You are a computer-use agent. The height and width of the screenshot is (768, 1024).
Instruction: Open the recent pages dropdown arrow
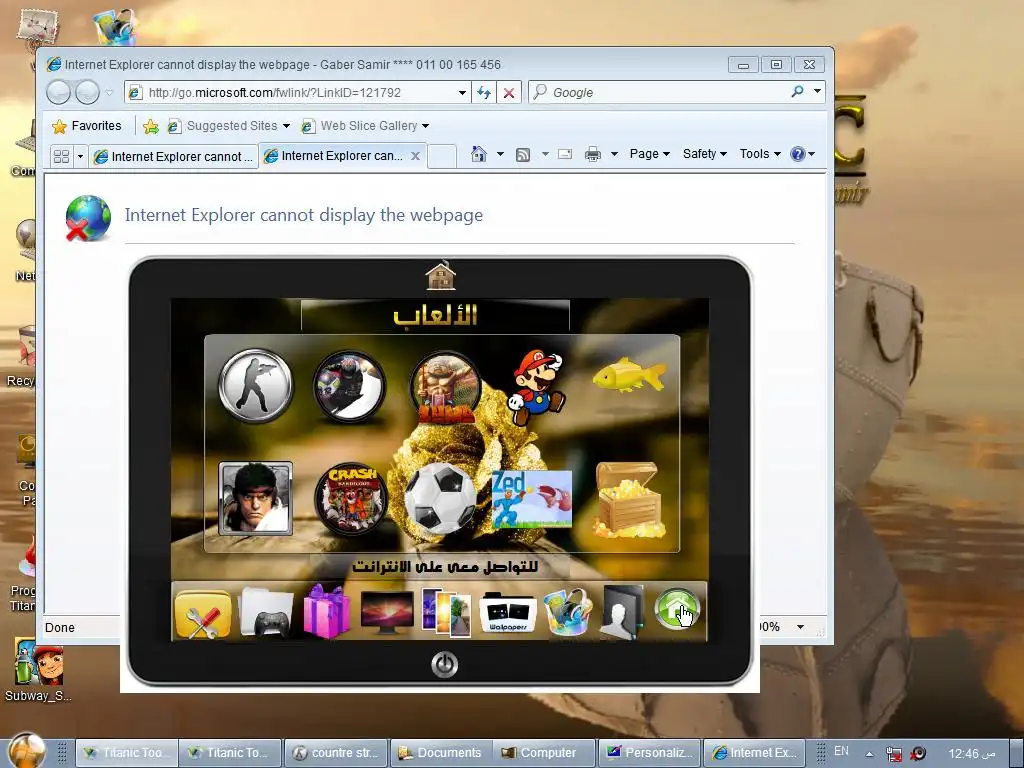click(x=109, y=93)
